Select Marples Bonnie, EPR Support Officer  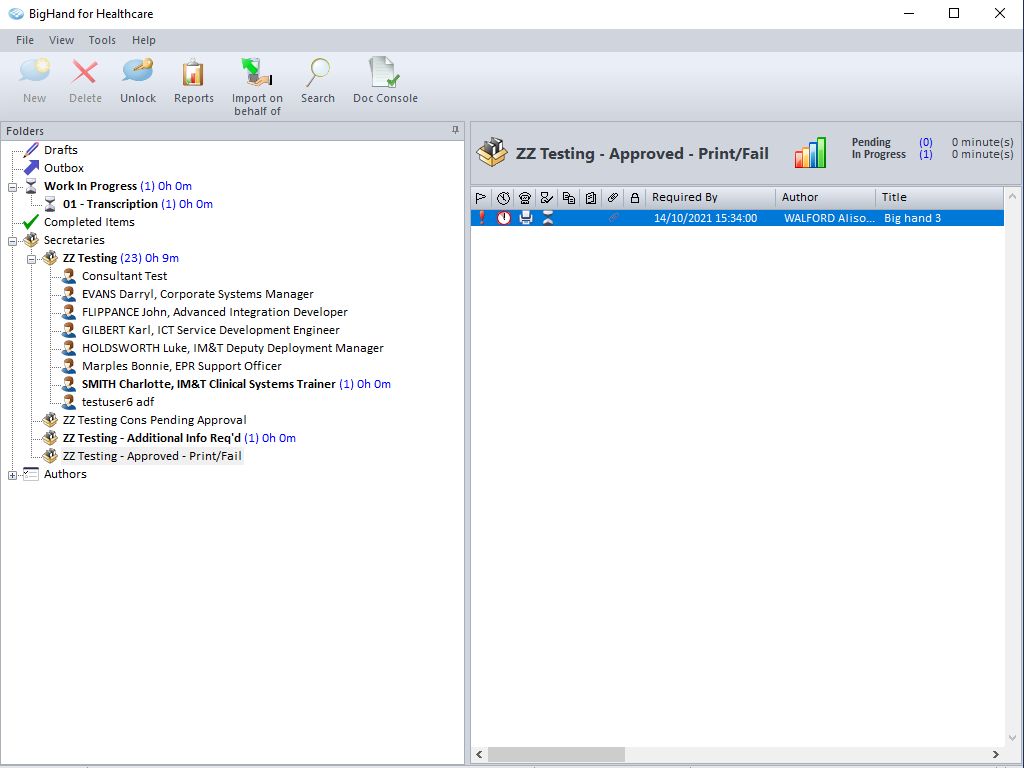[182, 366]
